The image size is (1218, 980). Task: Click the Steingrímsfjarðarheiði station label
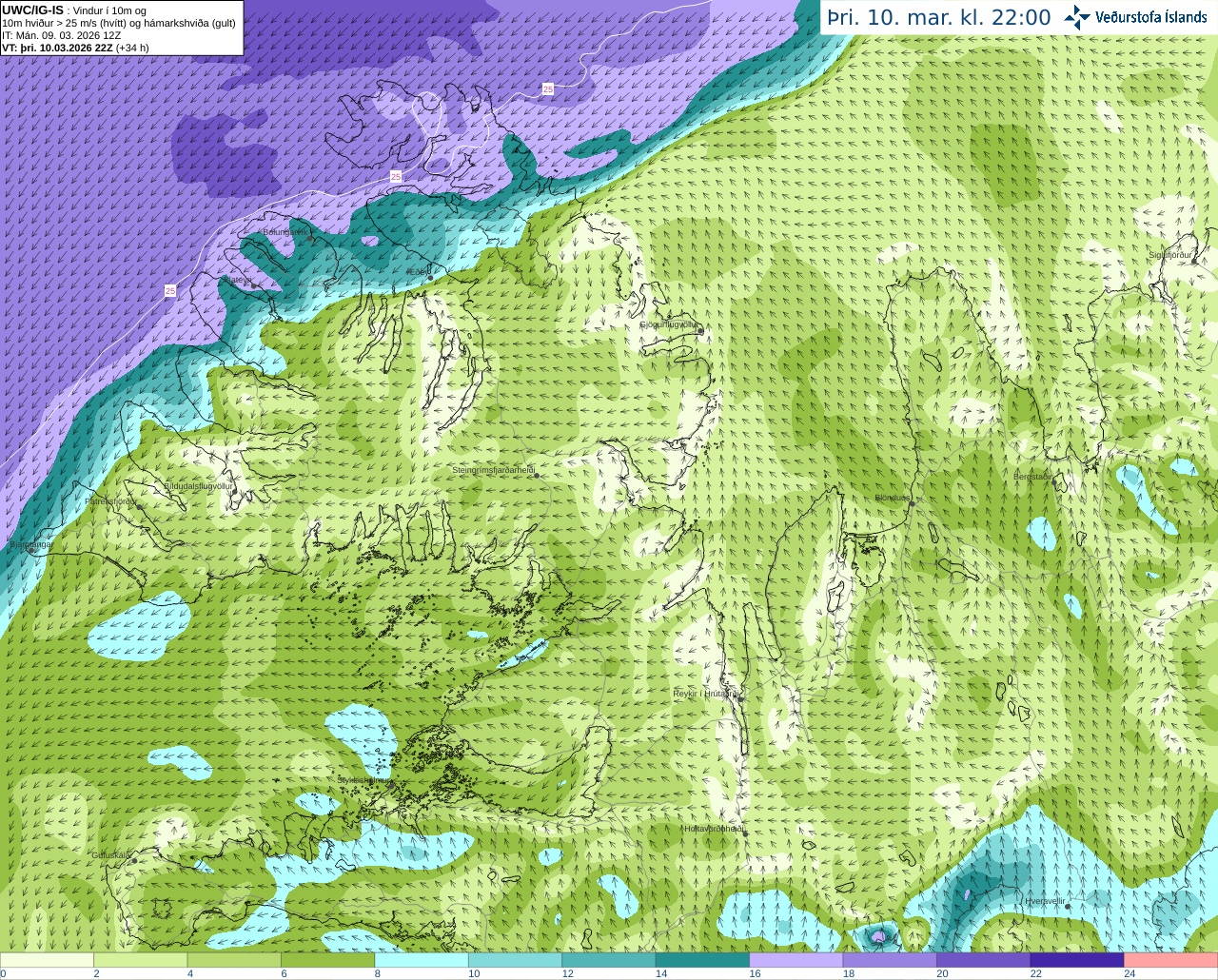(x=493, y=470)
